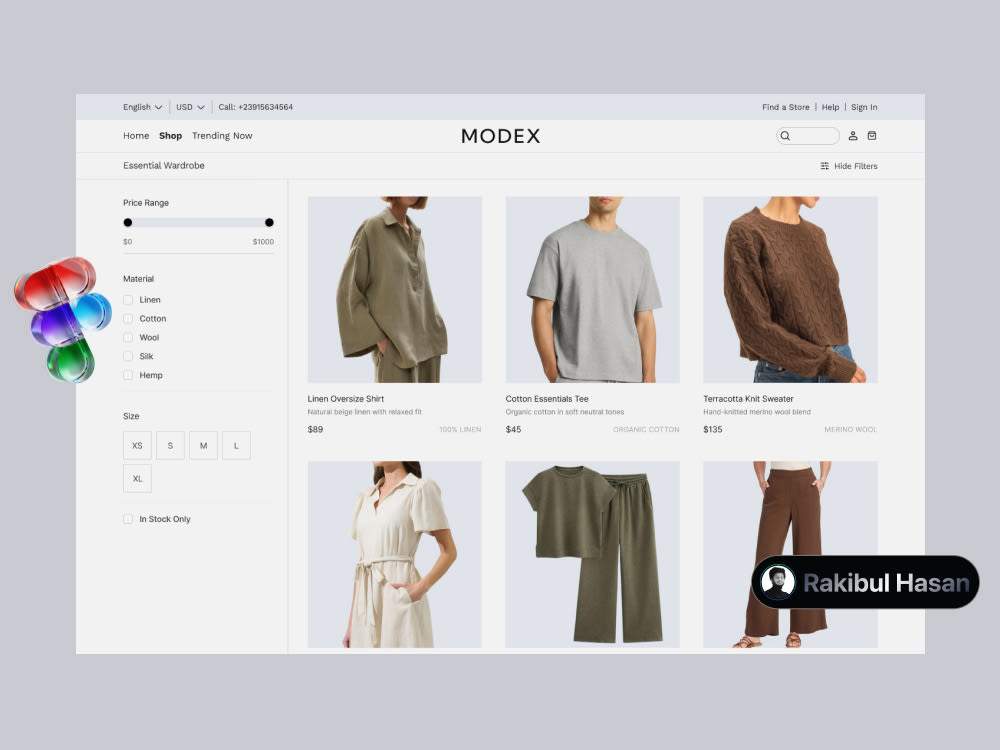The height and width of the screenshot is (750, 1000).
Task: Tick the Linen material checkbox
Action: pos(128,300)
